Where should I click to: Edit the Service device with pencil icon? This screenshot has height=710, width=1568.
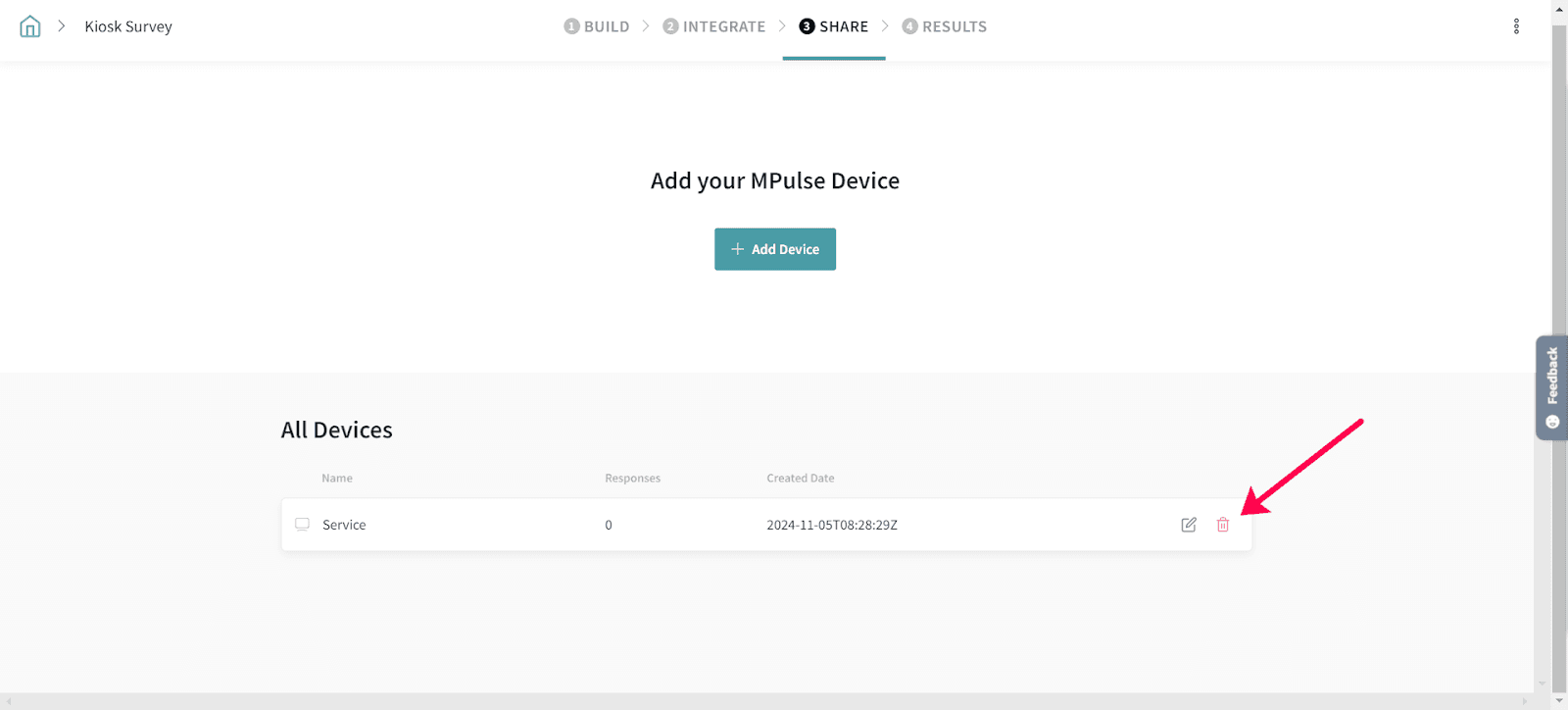pyautogui.click(x=1189, y=525)
